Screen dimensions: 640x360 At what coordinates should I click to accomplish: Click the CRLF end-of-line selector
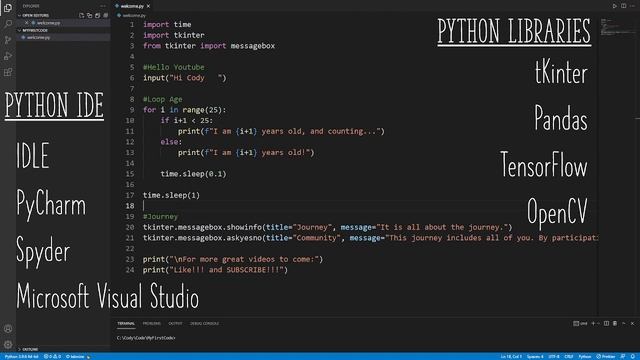[569, 356]
